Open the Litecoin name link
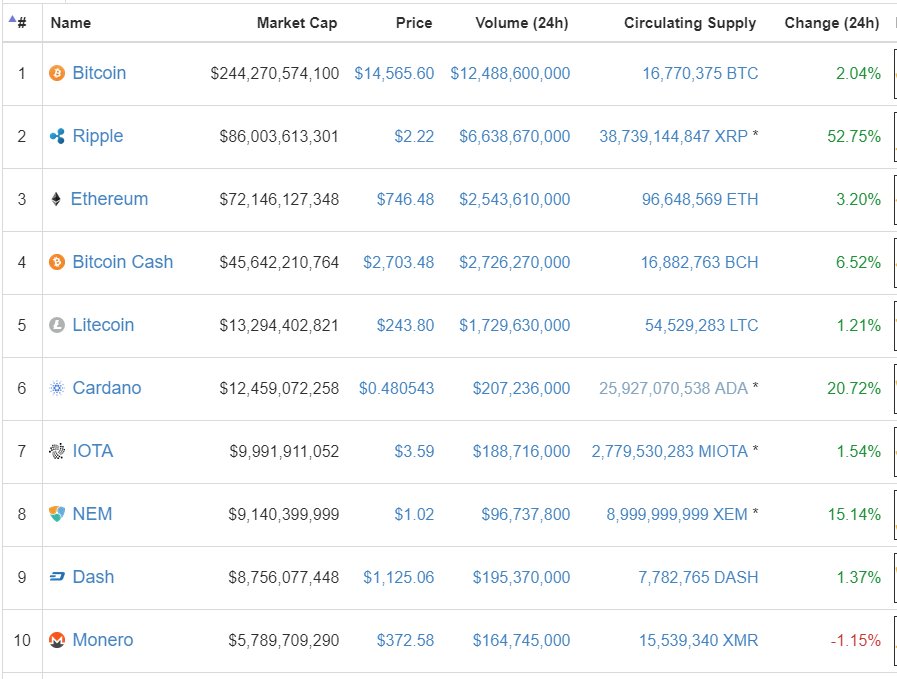Image resolution: width=897 pixels, height=679 pixels. coord(103,325)
